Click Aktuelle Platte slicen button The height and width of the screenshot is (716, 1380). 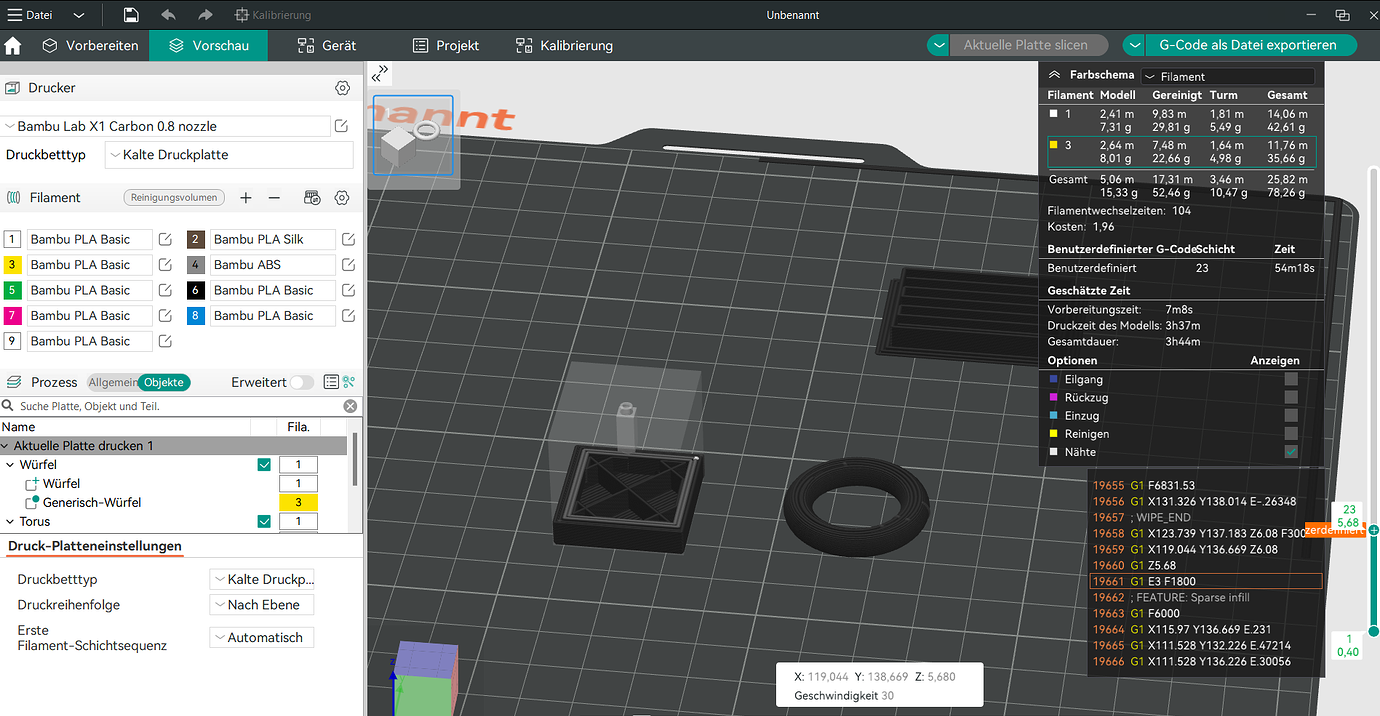pos(1027,45)
